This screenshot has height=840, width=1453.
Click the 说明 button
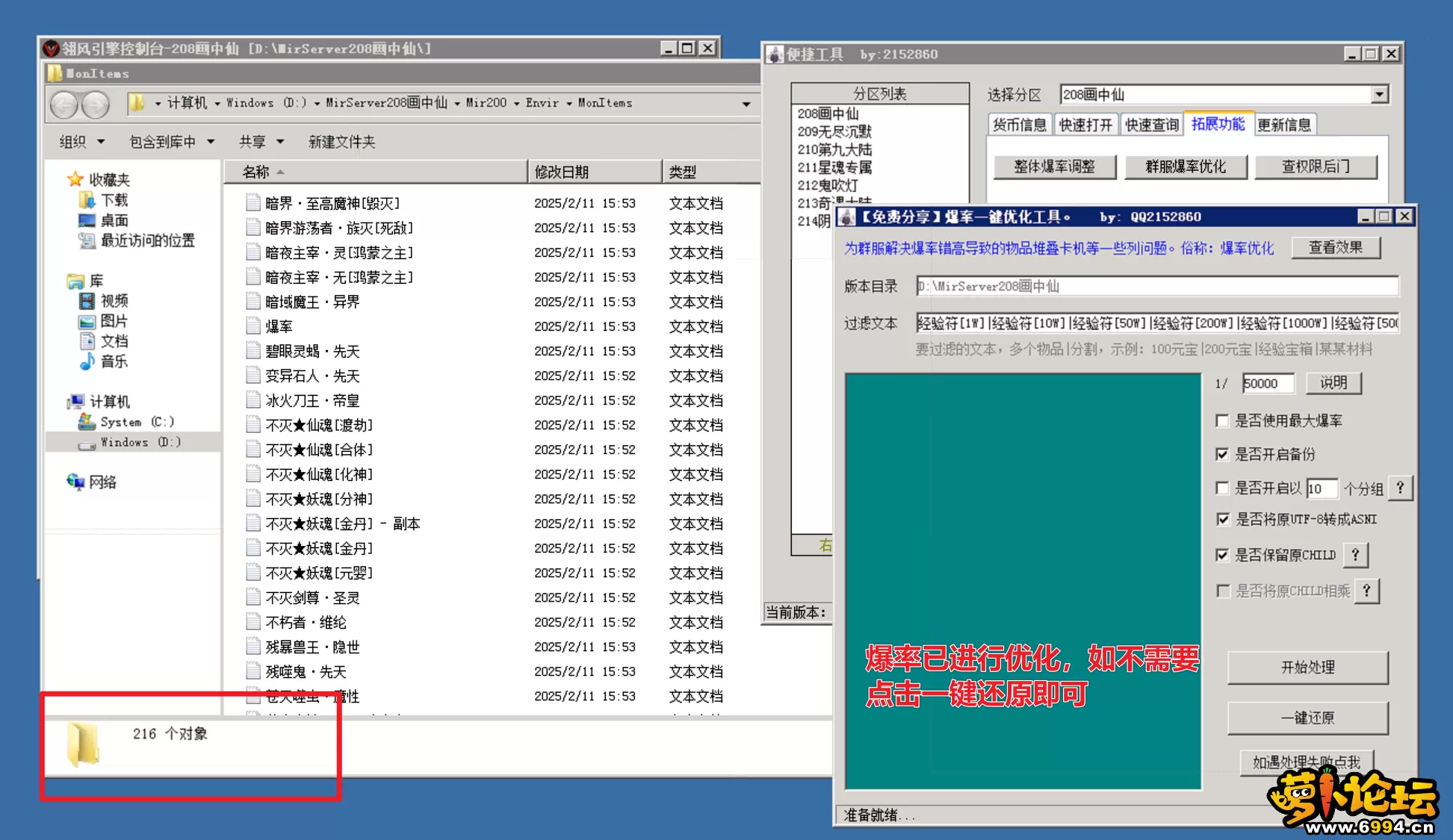(x=1333, y=382)
